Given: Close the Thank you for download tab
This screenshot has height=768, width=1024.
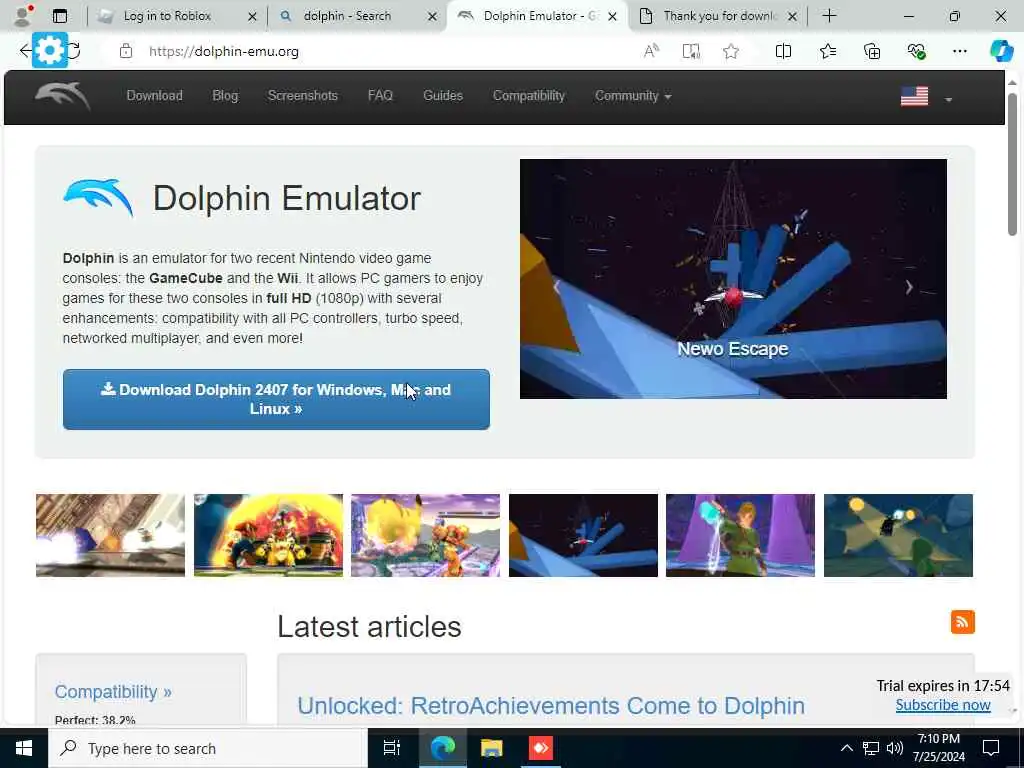Looking at the screenshot, I should point(792,17).
